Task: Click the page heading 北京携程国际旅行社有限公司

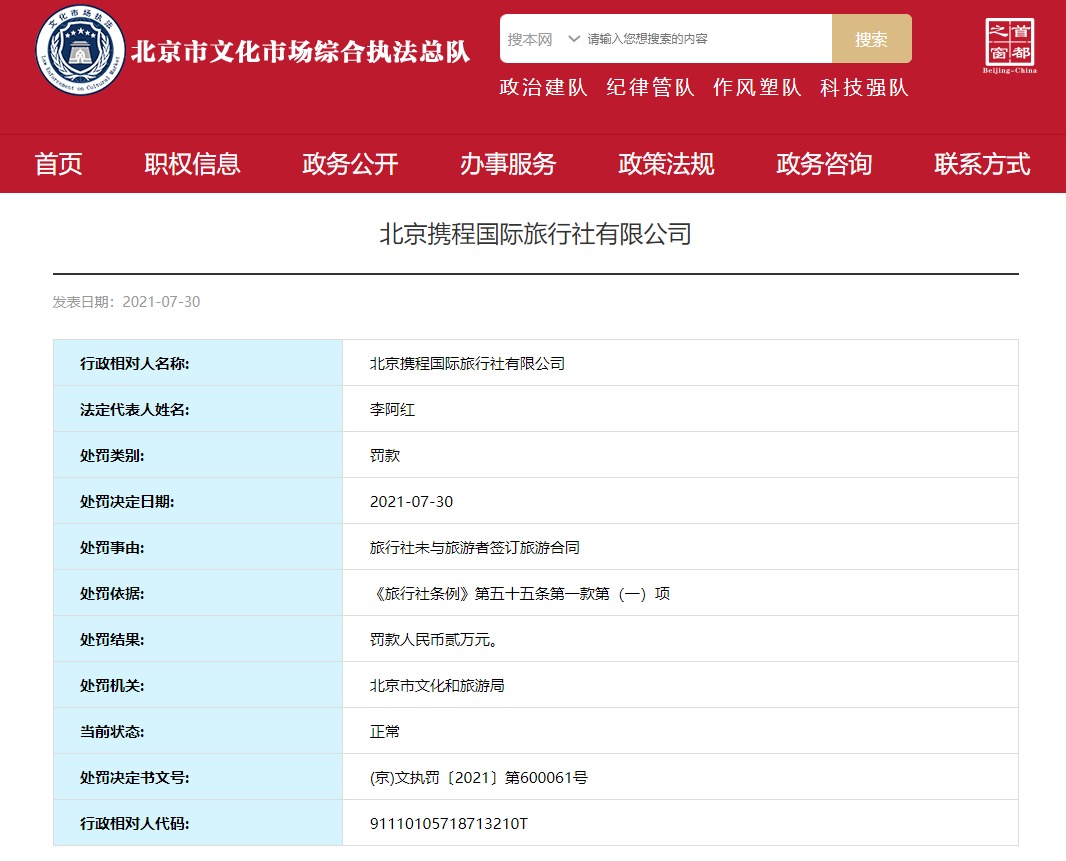Action: pos(535,235)
